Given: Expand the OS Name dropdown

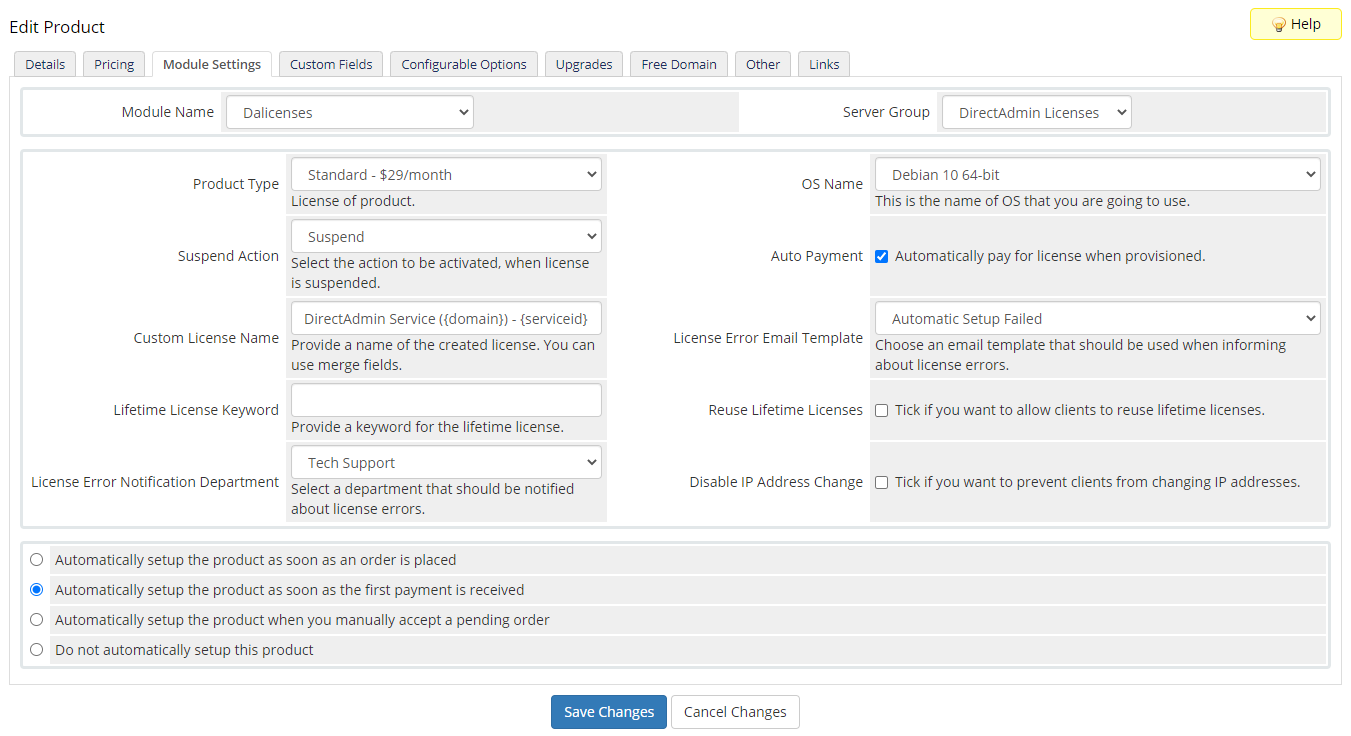Looking at the screenshot, I should click(1097, 175).
